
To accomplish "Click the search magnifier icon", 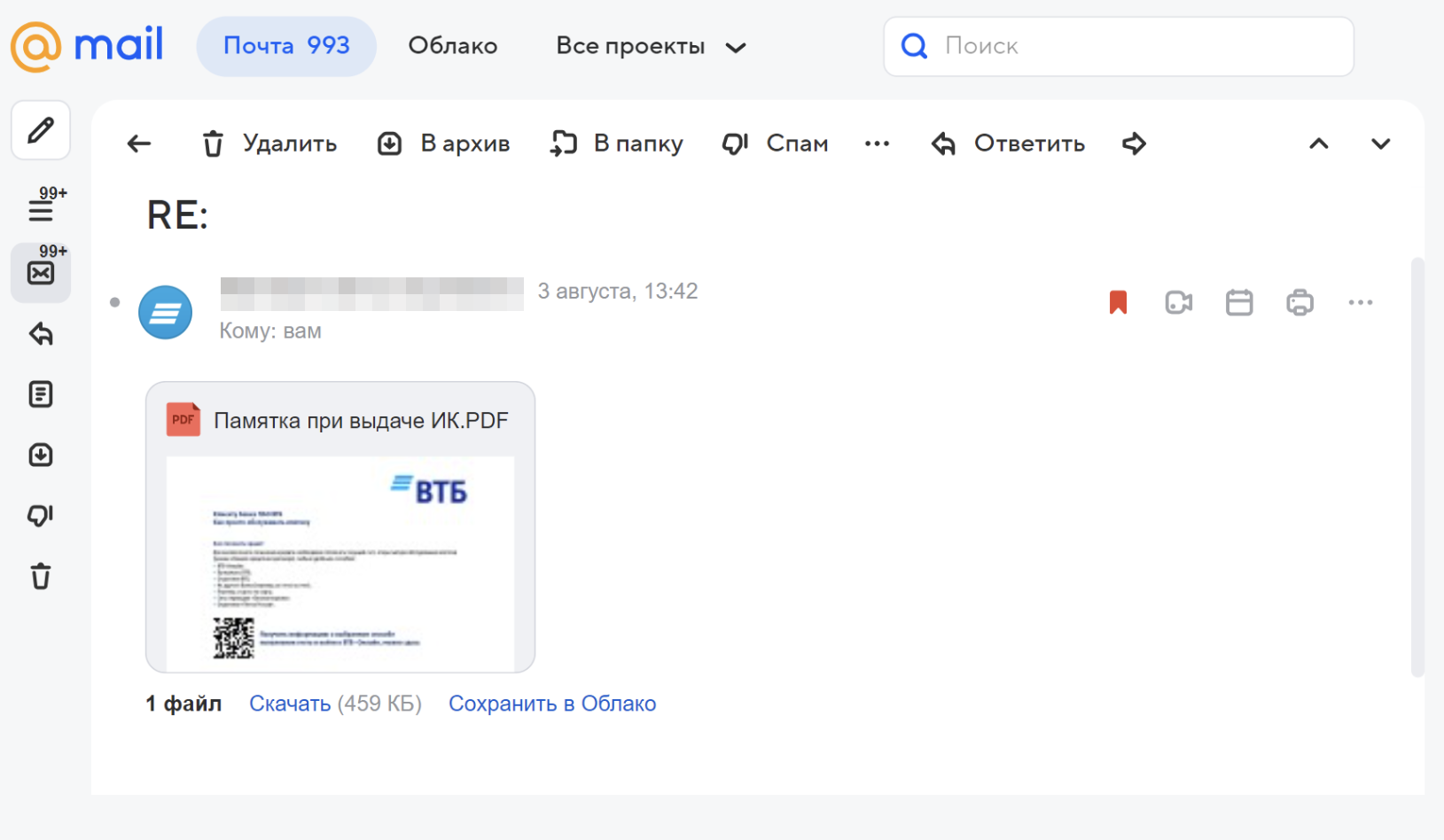I will [x=914, y=46].
